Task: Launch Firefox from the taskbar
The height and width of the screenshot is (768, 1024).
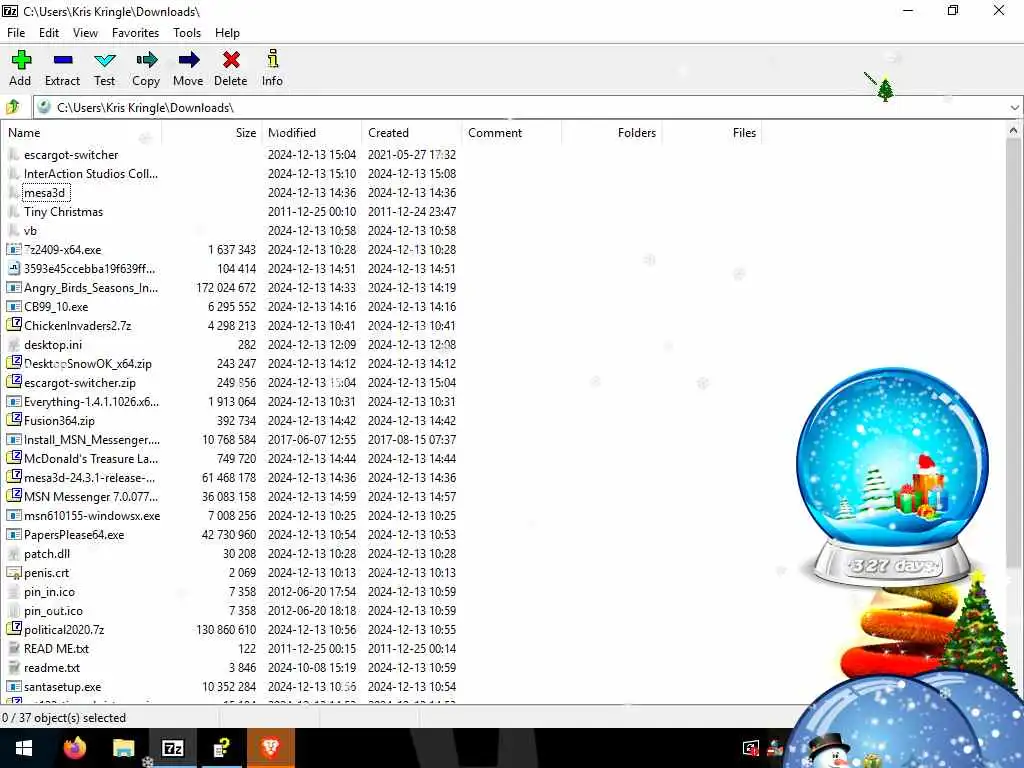Action: pyautogui.click(x=74, y=748)
